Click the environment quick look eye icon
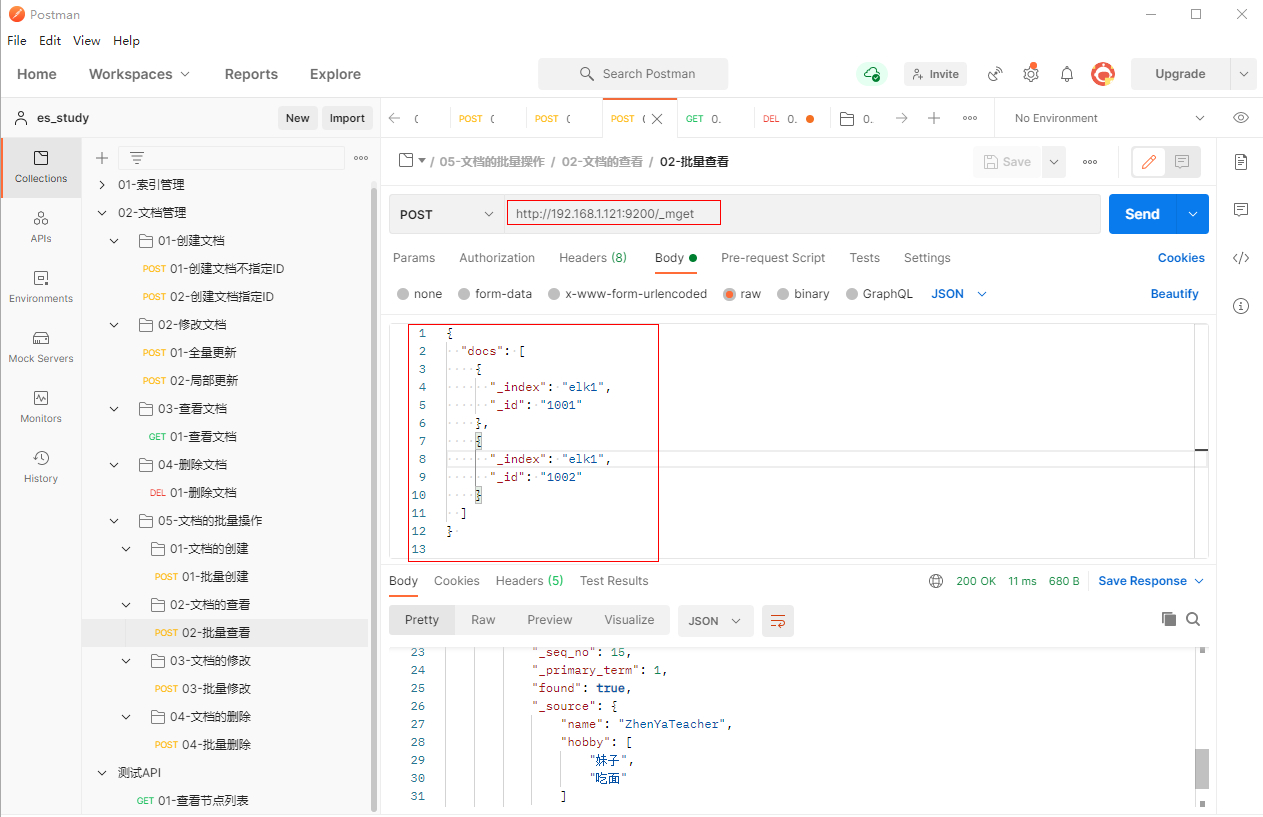Screen dimensions: 1263x817 click(1241, 118)
